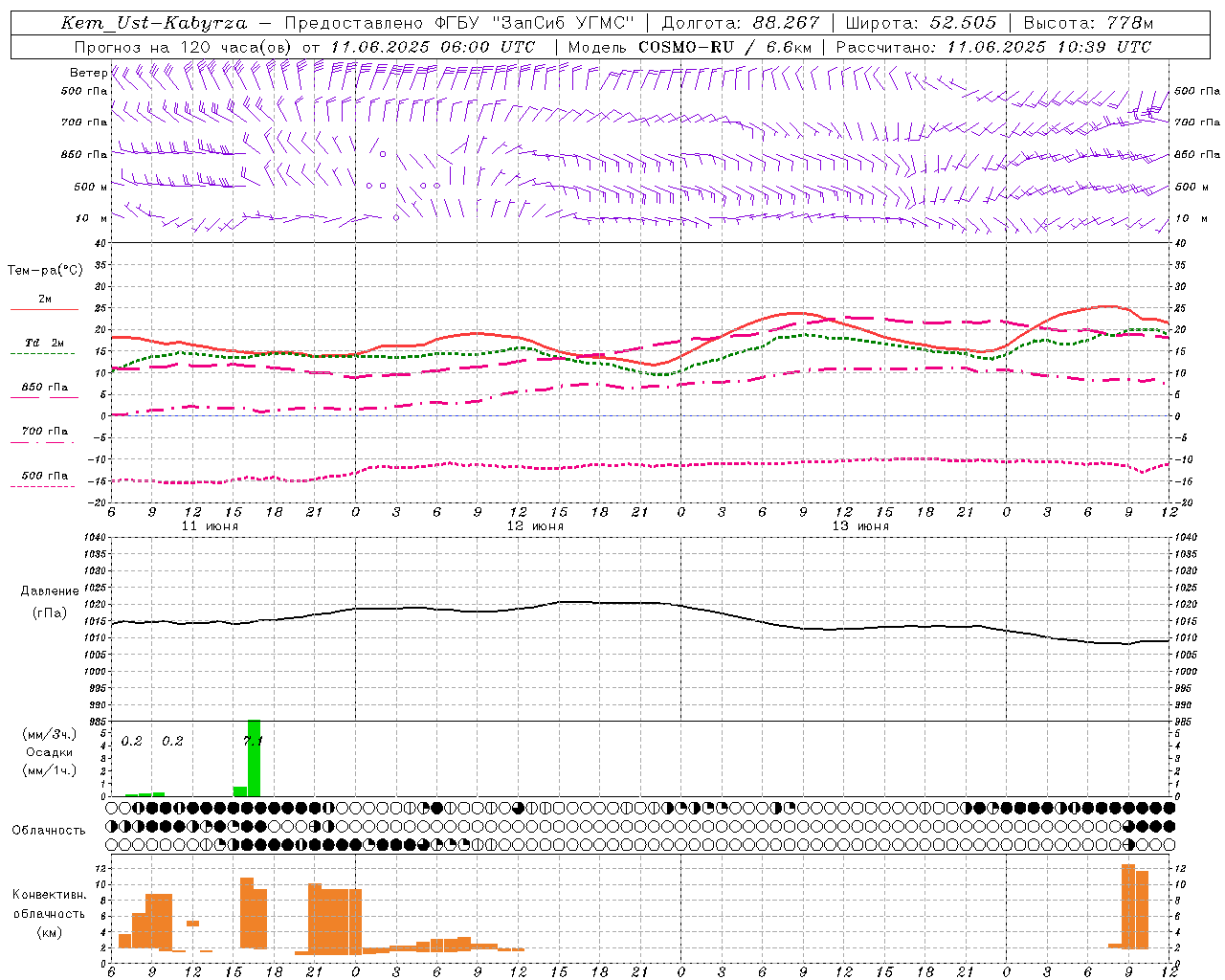The width and height of the screenshot is (1225, 980).
Task: Click the 'Td 2м' dew point legend label
Action: (45, 343)
